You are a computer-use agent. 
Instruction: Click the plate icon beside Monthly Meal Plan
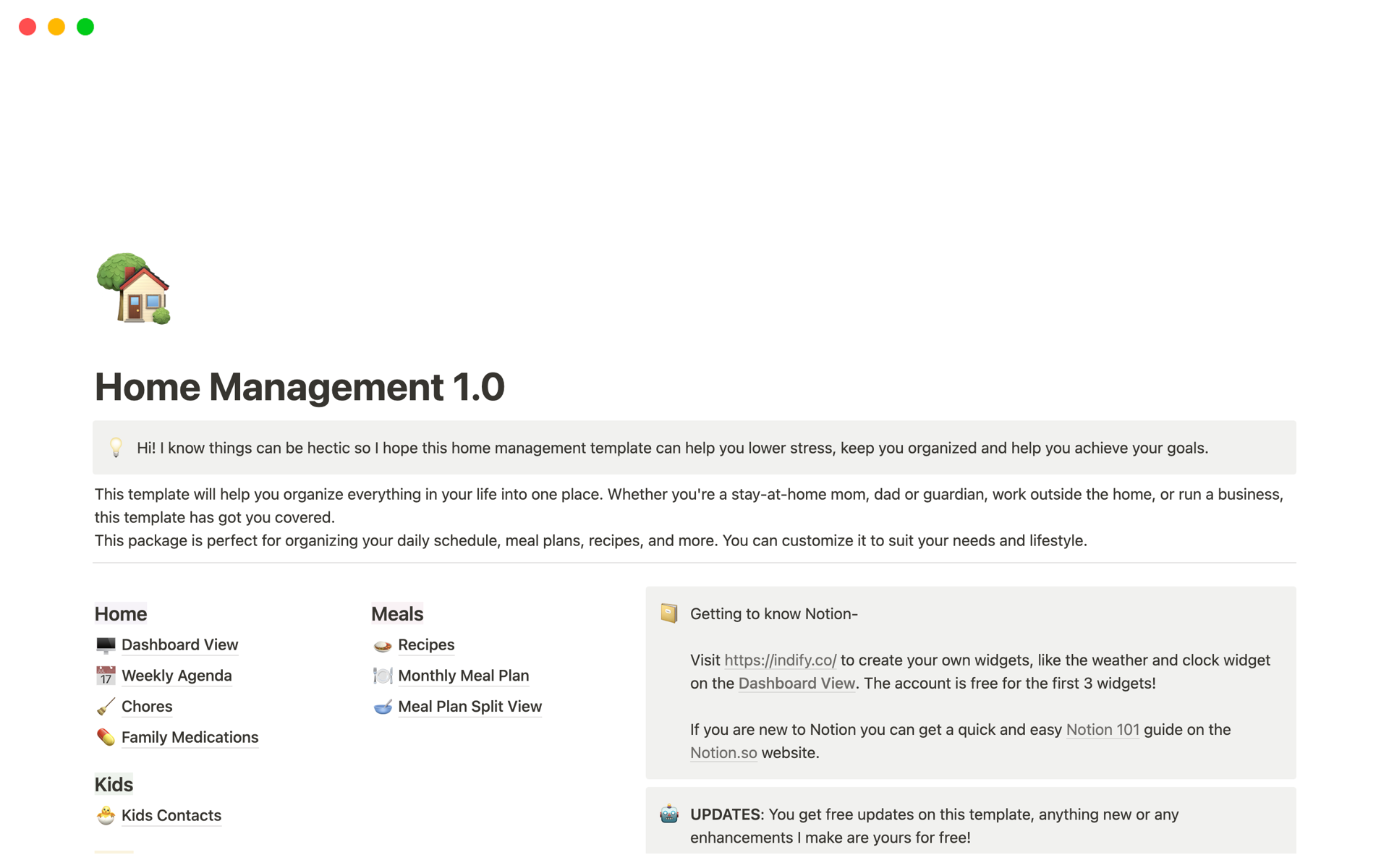382,676
